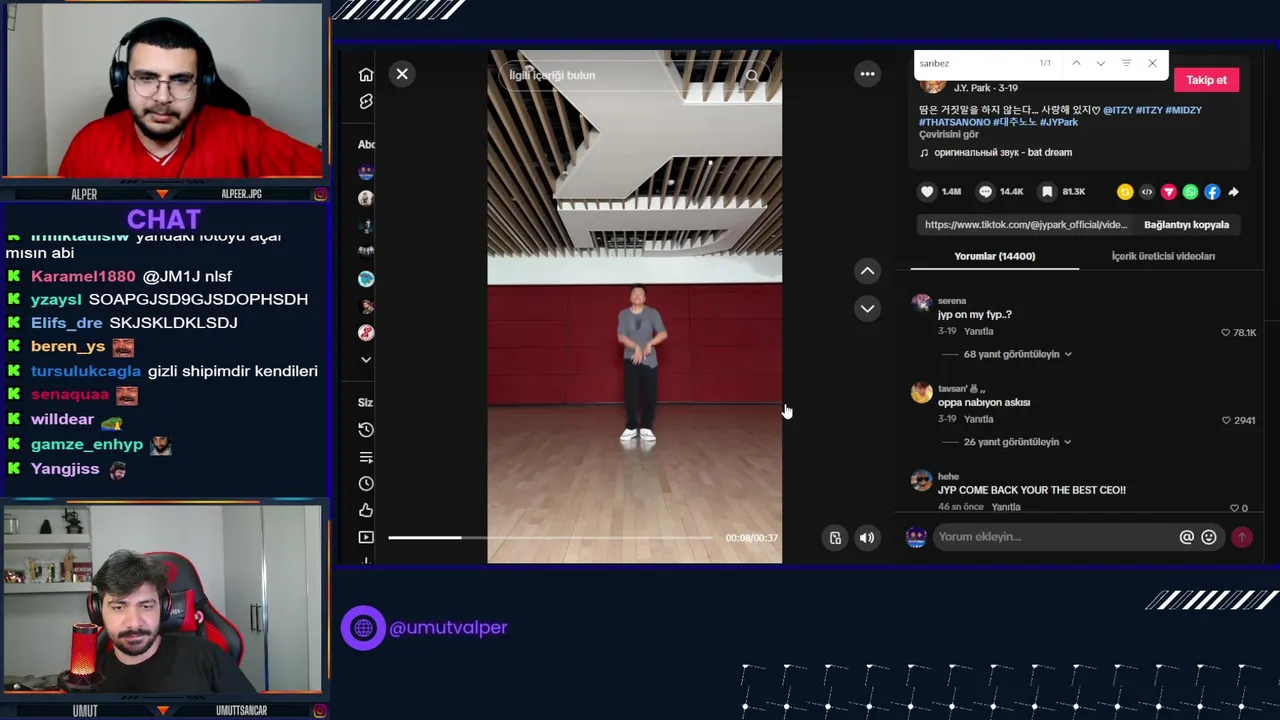Screen dimensions: 1280x720
Task: Open Watch later clock icon in sidebar
Action: (366, 484)
